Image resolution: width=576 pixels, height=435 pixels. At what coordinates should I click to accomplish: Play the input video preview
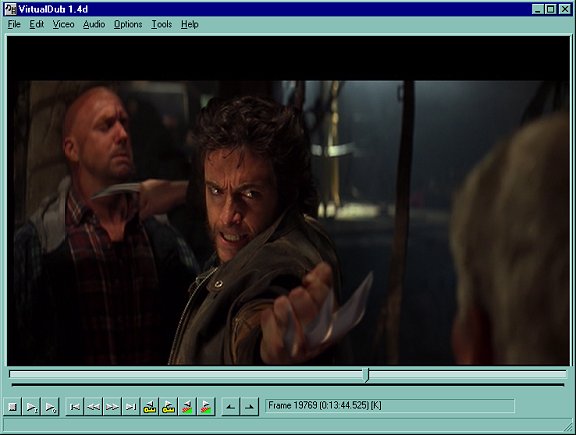[31, 407]
